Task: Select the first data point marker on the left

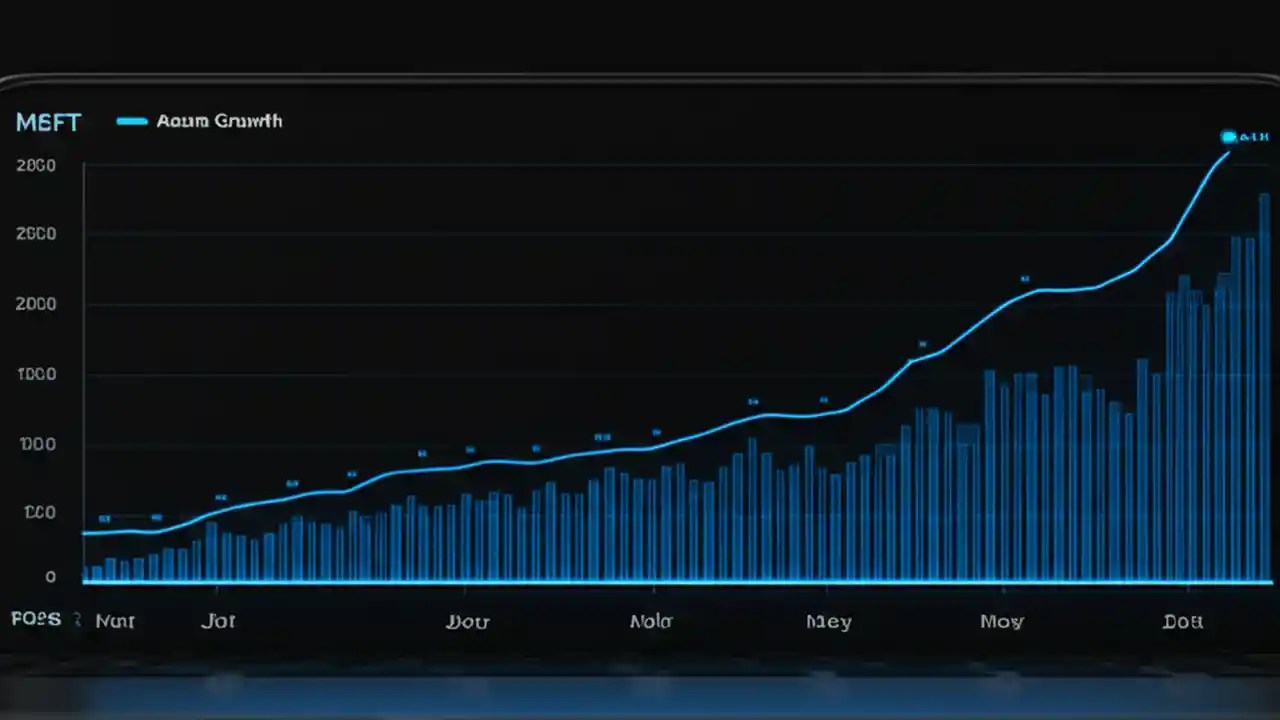Action: [103, 519]
